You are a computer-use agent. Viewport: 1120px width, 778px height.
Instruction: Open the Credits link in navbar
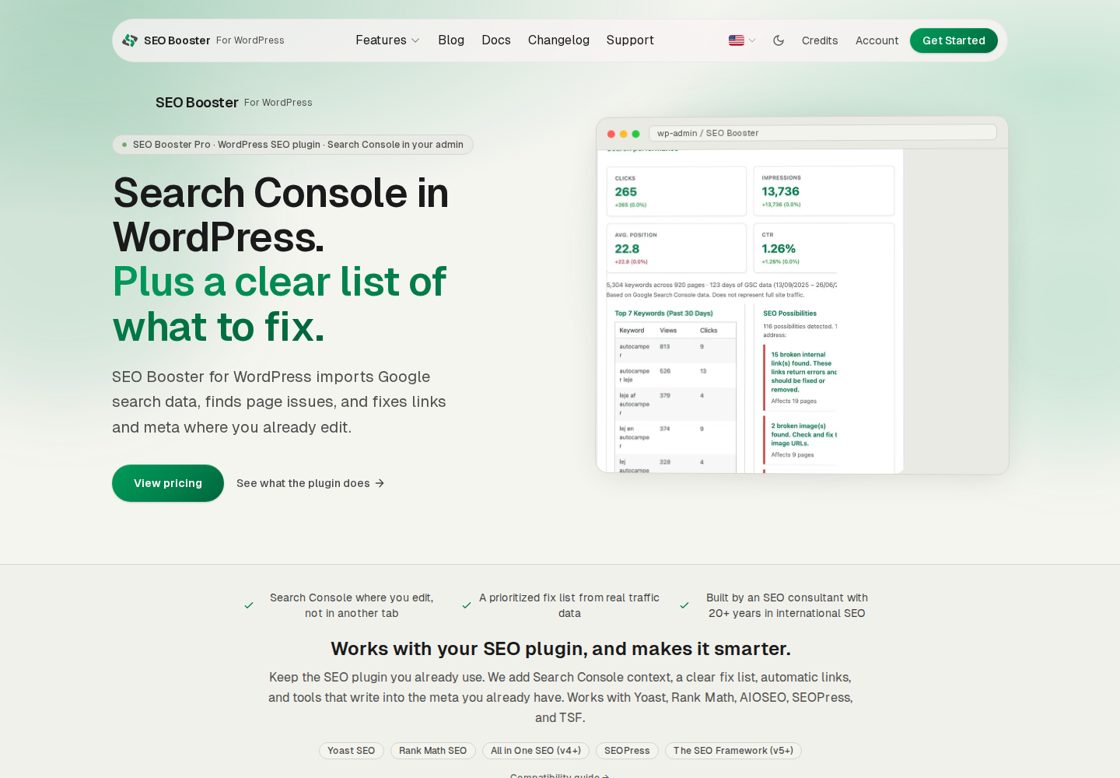click(819, 41)
